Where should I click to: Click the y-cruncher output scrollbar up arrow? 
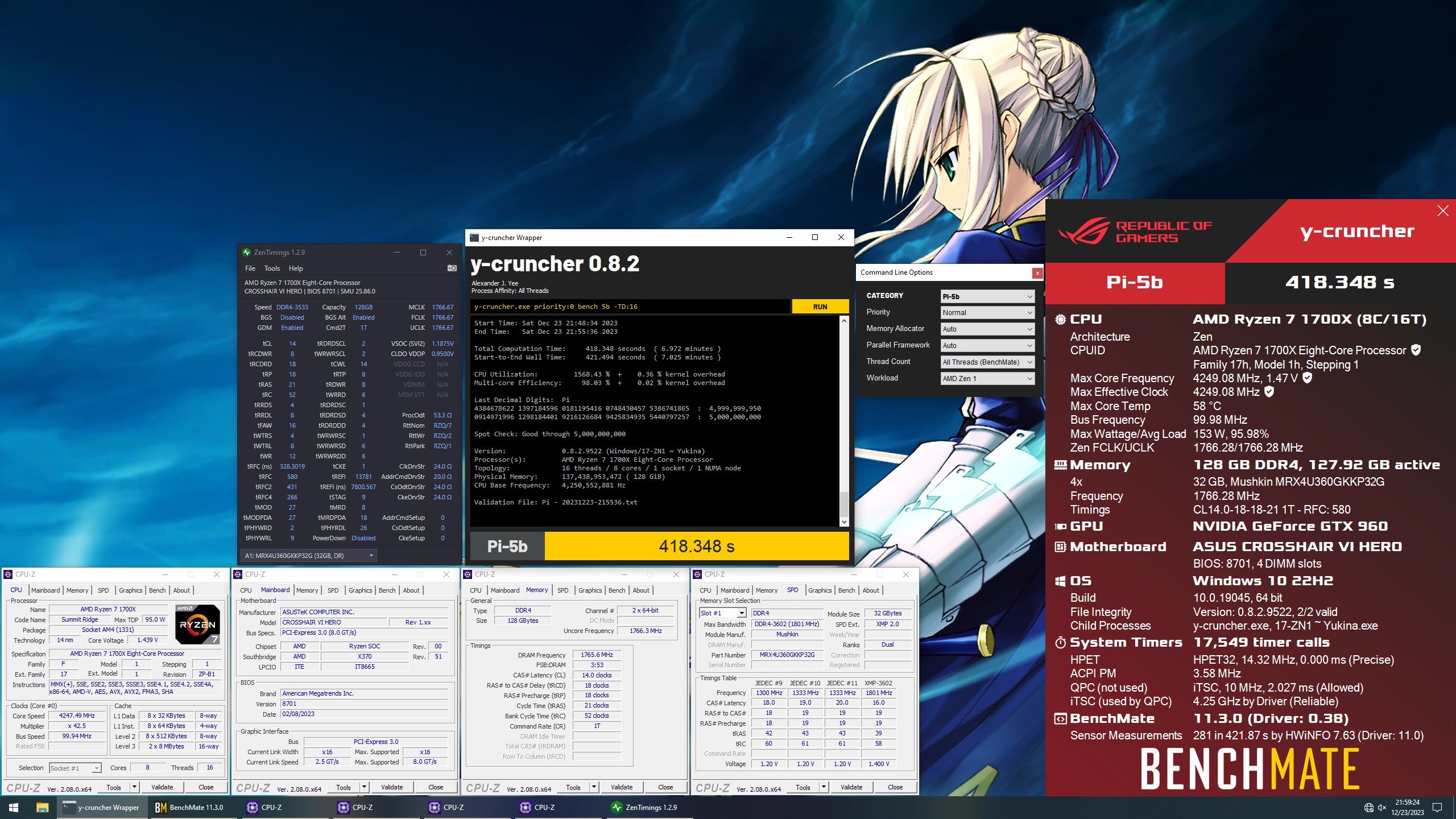[844, 321]
